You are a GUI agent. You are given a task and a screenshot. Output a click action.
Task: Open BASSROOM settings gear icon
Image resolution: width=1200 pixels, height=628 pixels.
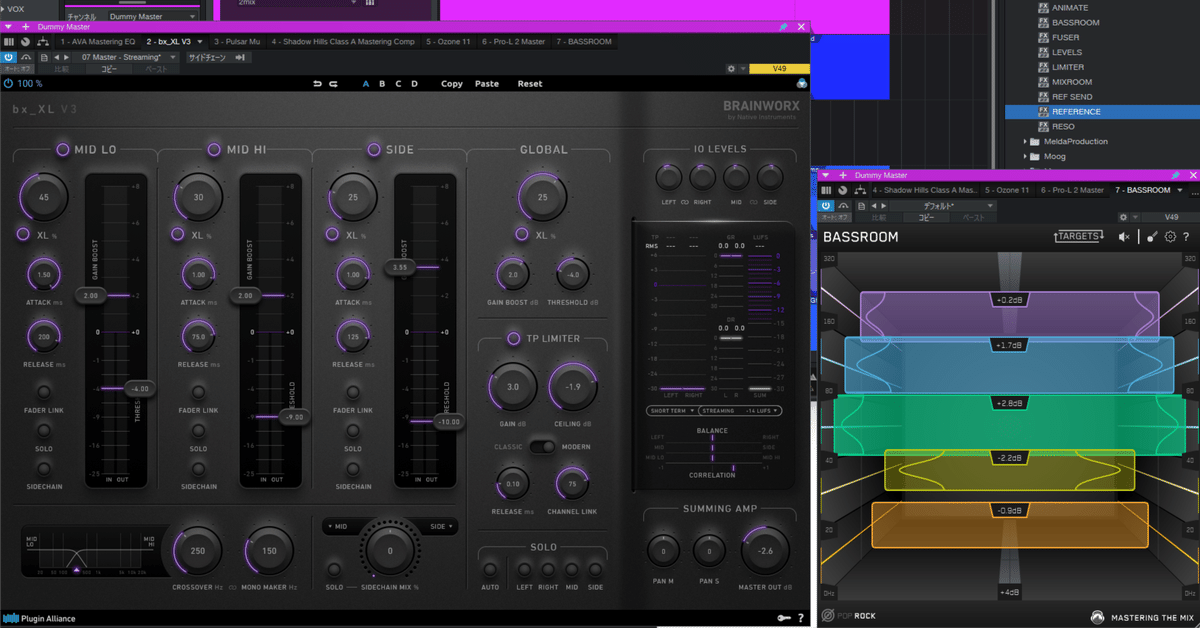pyautogui.click(x=1170, y=237)
